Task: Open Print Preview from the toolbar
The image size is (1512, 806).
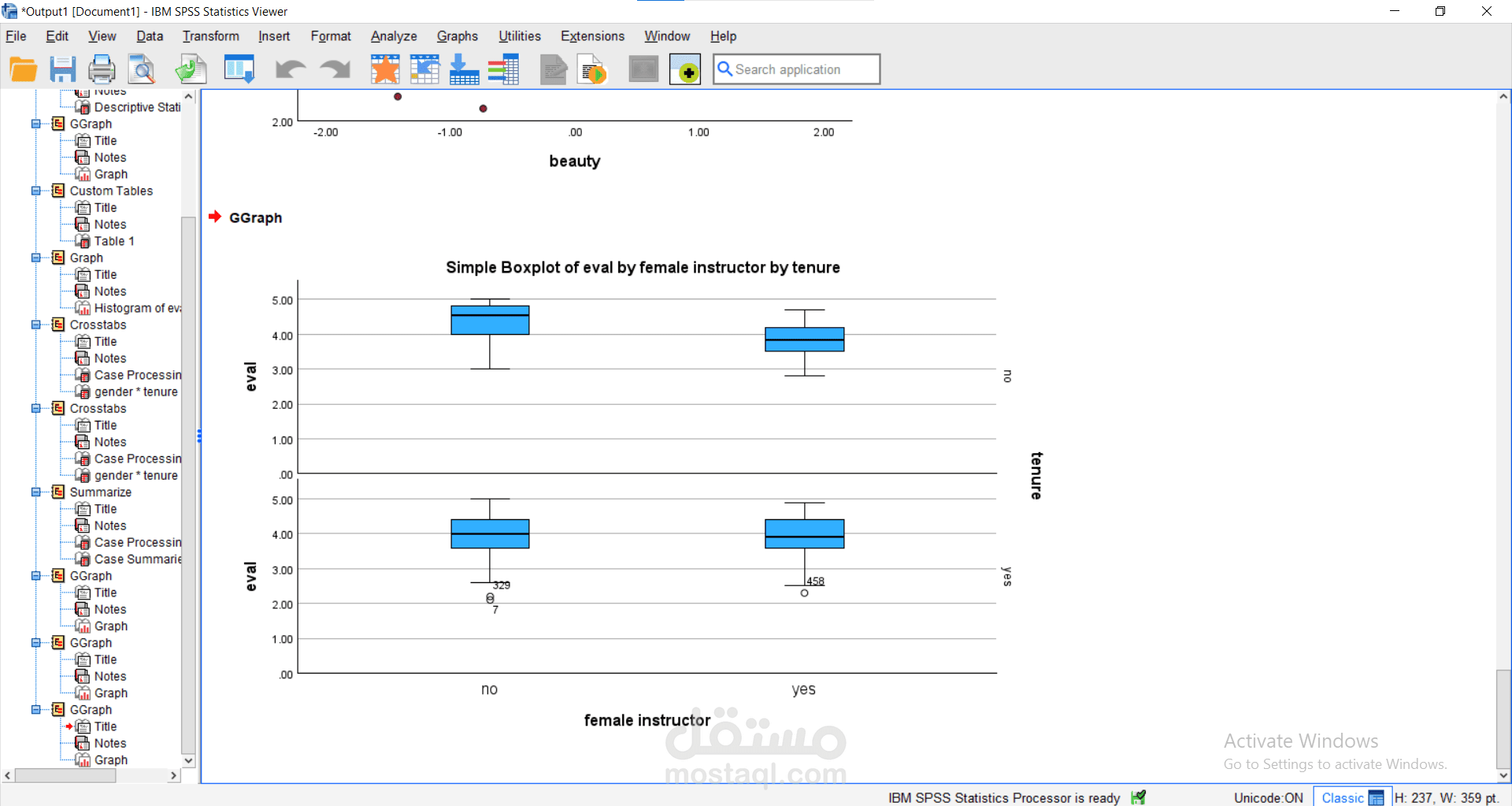Action: click(x=142, y=69)
